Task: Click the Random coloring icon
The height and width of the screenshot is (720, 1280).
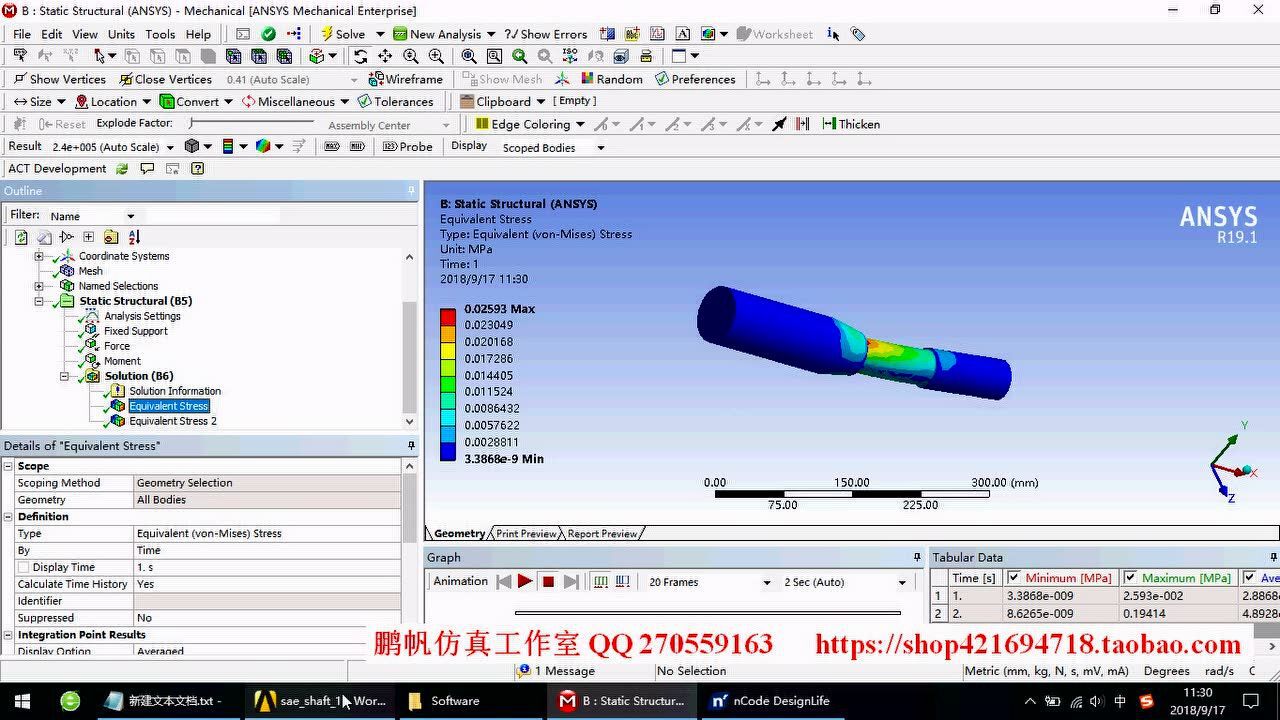Action: click(589, 78)
